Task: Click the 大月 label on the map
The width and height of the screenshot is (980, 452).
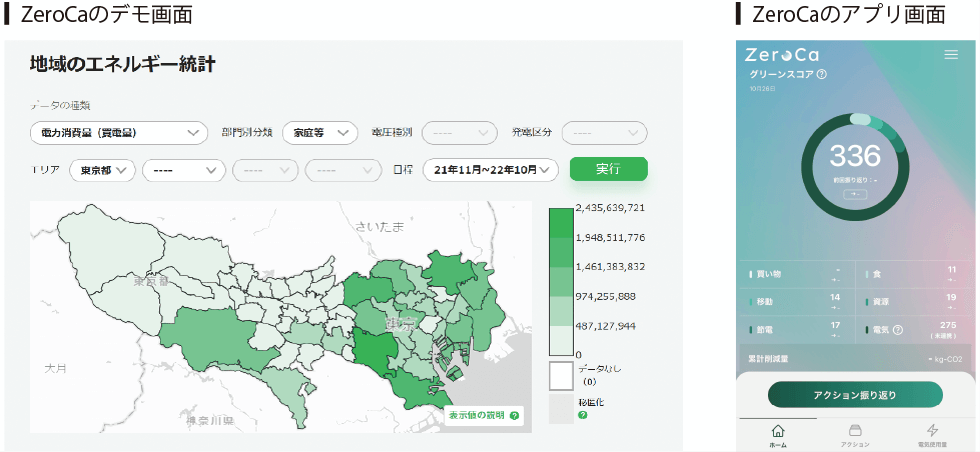Action: point(55,369)
